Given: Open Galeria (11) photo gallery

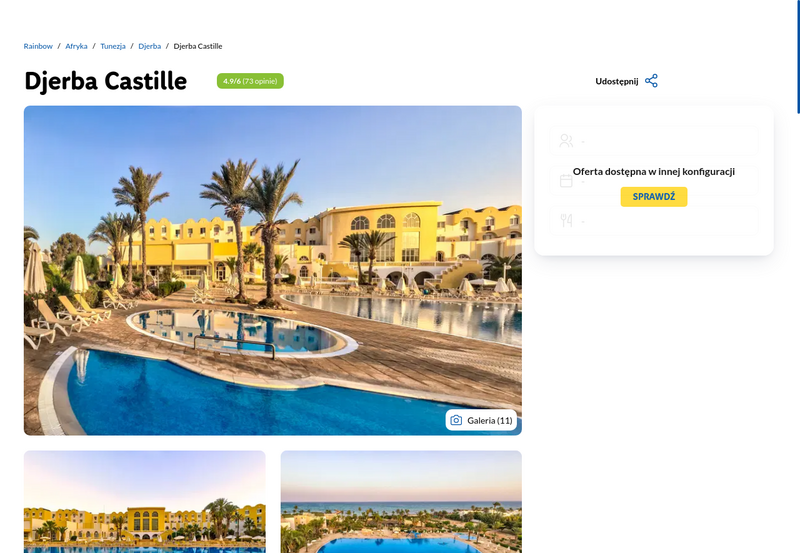Looking at the screenshot, I should pos(481,420).
